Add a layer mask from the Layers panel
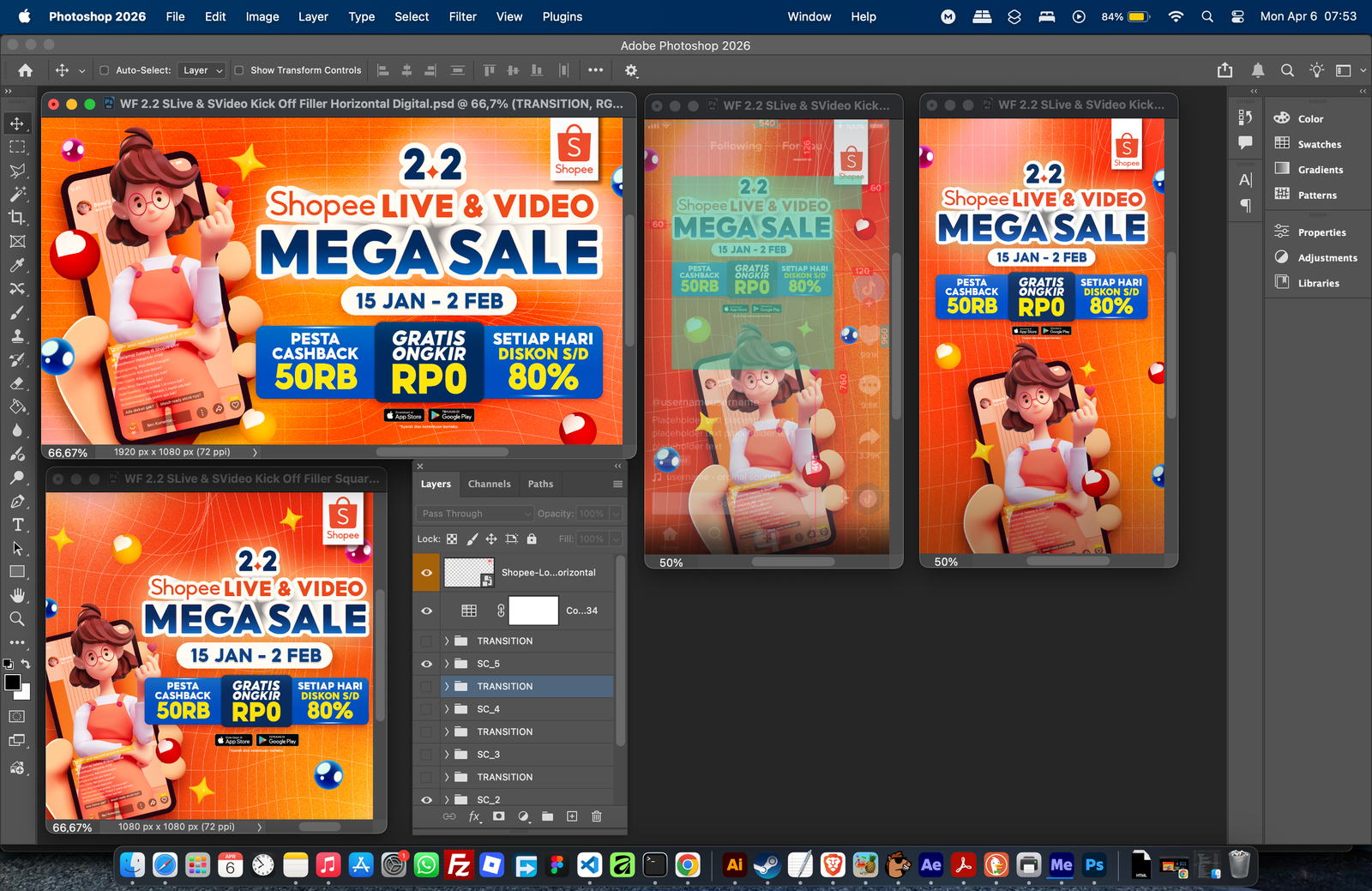This screenshot has height=891, width=1372. click(498, 816)
